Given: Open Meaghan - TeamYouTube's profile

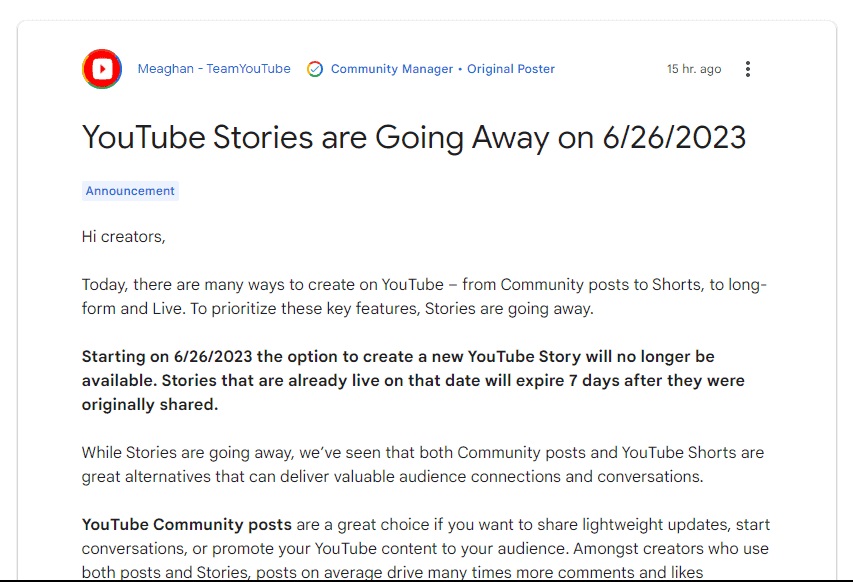Looking at the screenshot, I should pyautogui.click(x=214, y=69).
